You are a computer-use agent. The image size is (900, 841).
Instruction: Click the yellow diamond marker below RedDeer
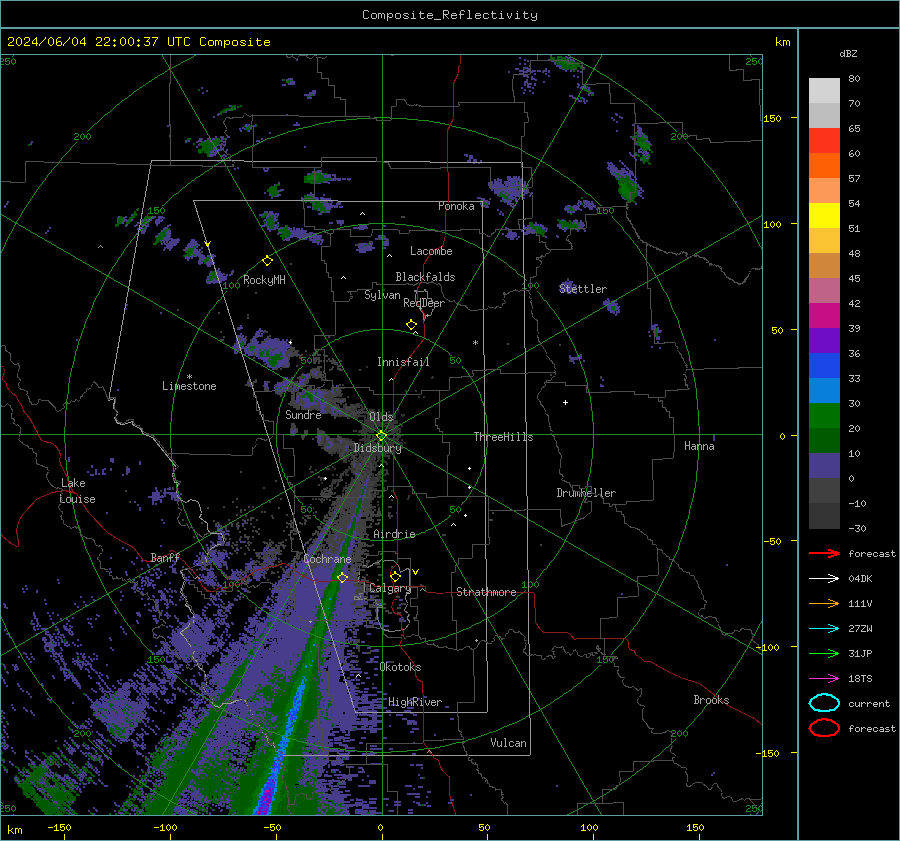pos(412,325)
